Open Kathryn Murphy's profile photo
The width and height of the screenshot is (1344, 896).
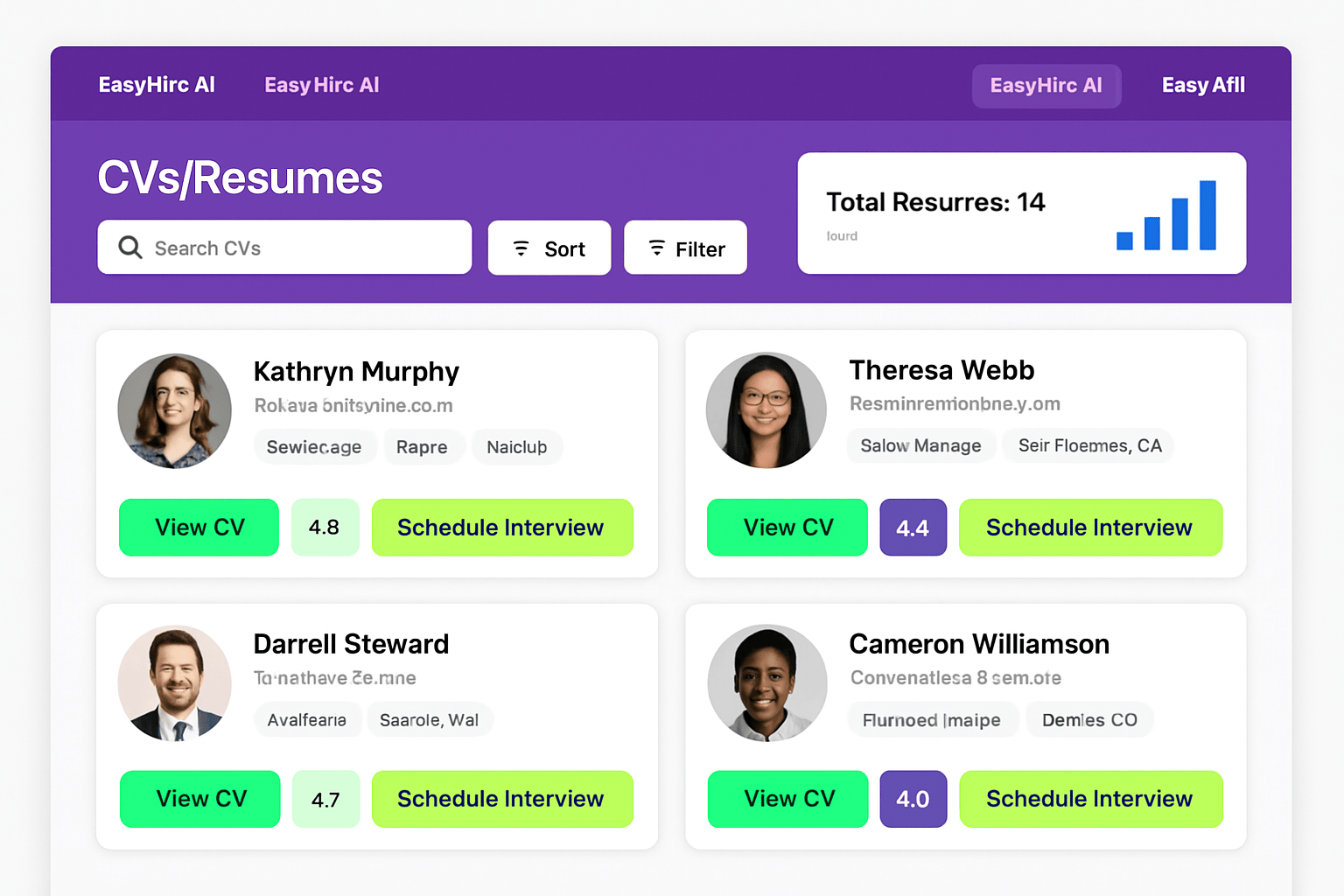click(174, 410)
